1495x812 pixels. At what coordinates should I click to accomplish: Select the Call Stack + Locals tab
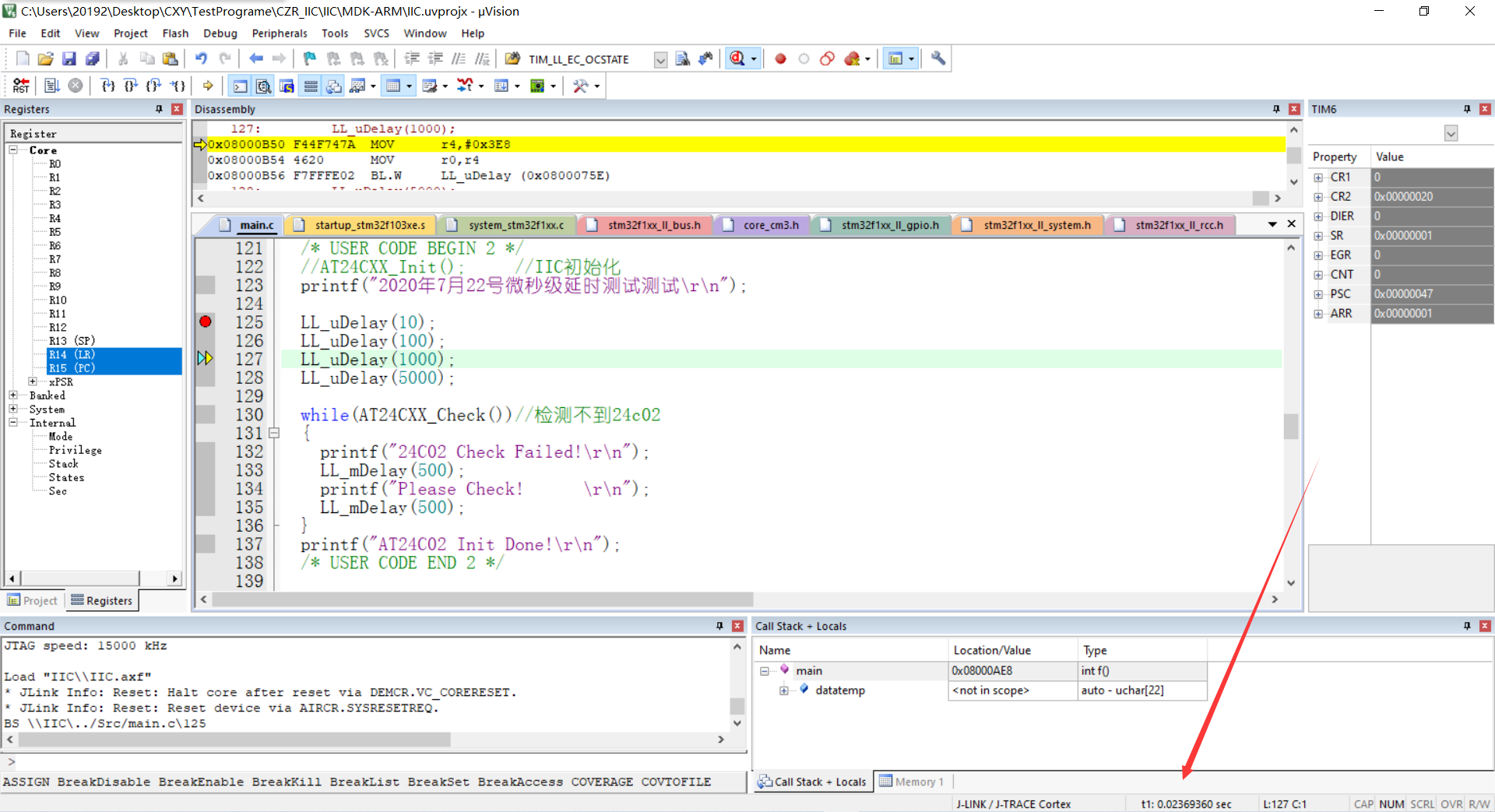click(812, 782)
